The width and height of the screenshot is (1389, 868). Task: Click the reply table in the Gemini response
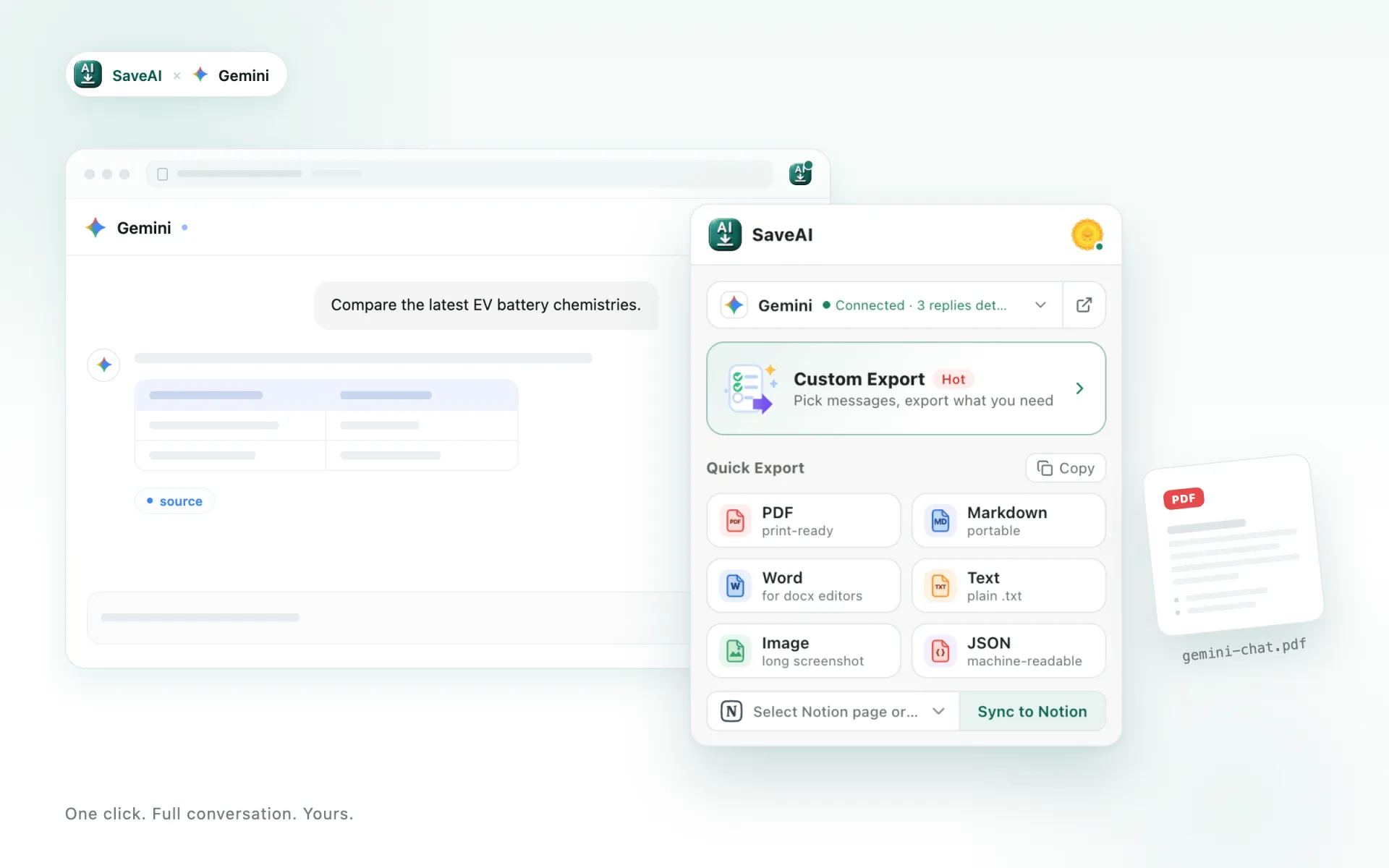(326, 425)
